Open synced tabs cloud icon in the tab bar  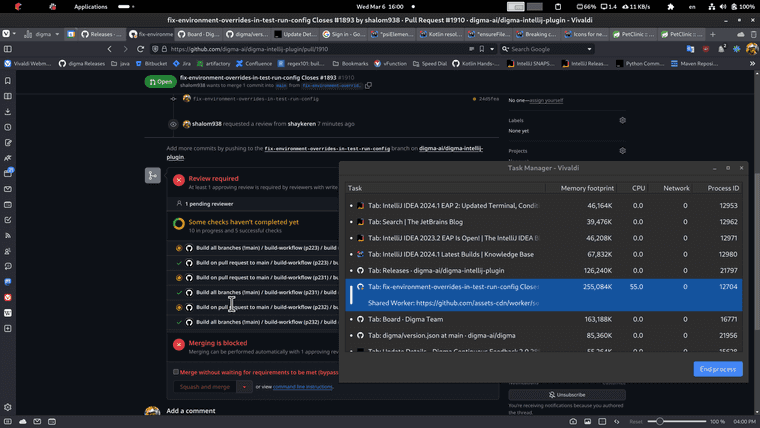click(x=741, y=34)
